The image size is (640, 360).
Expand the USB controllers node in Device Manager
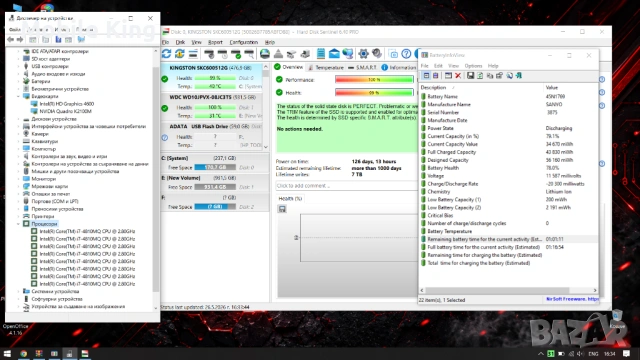pyautogui.click(x=18, y=66)
